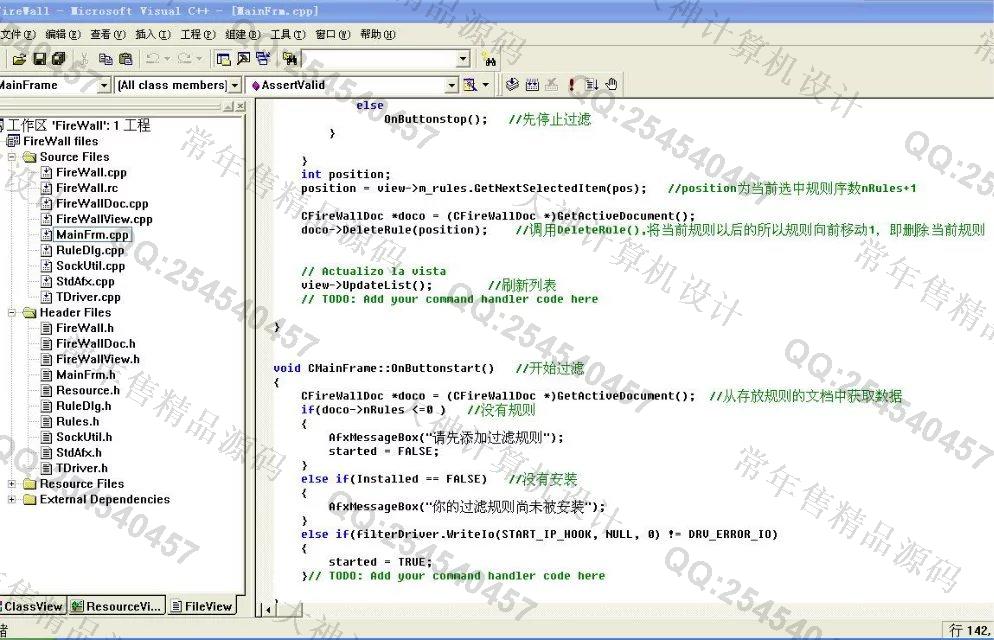
Task: Switch to the ClassView tab
Action: [32, 606]
